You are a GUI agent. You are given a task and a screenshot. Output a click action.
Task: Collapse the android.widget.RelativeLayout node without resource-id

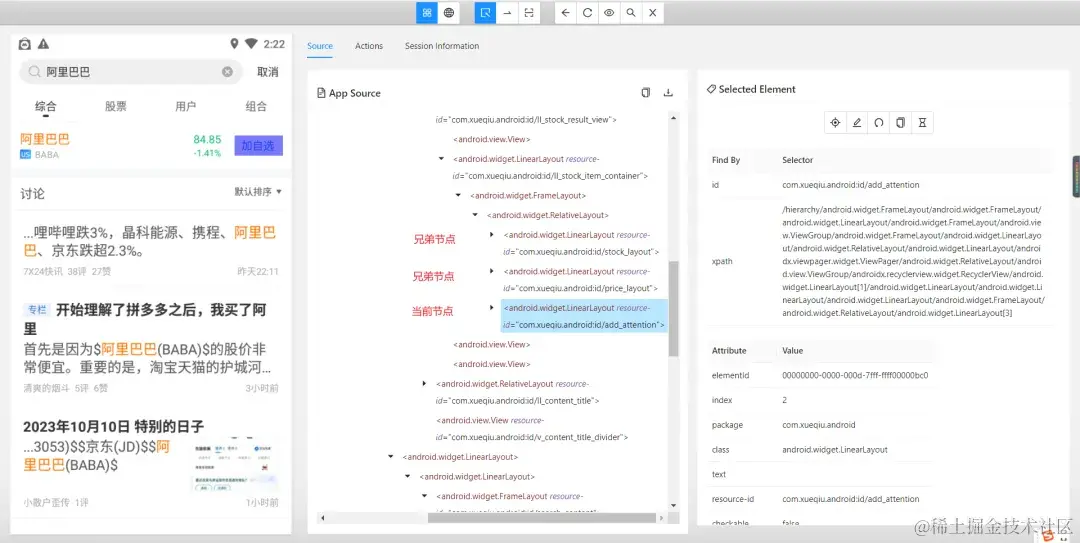pyautogui.click(x=475, y=215)
